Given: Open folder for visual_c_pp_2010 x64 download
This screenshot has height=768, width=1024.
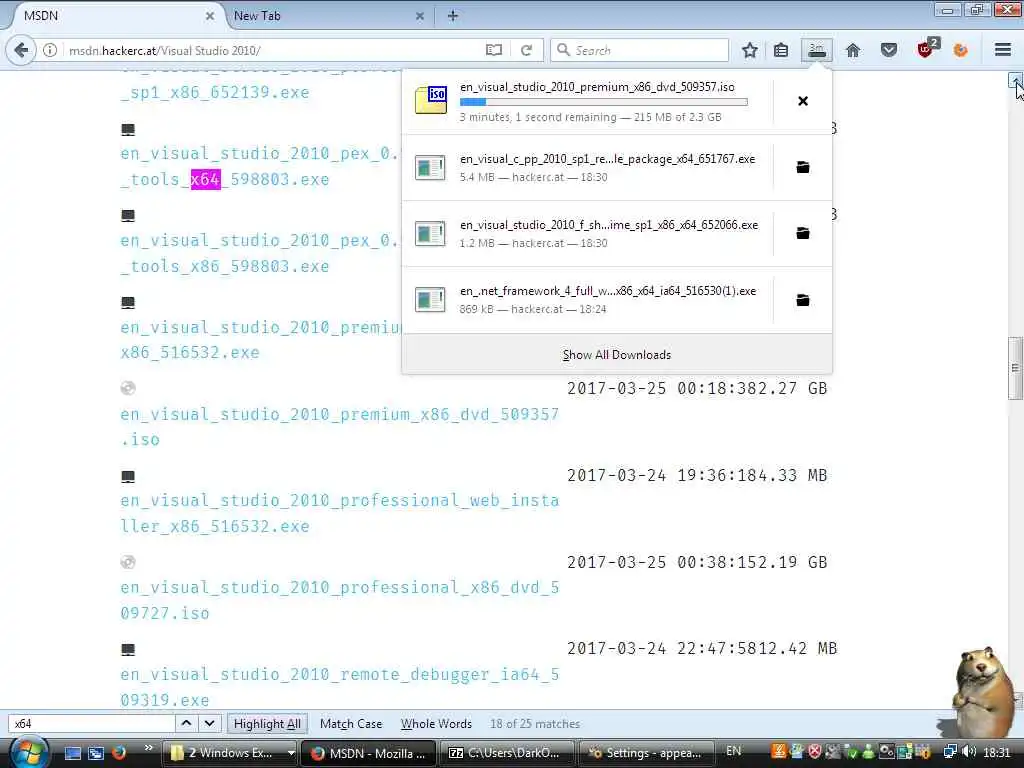Looking at the screenshot, I should pos(803,167).
